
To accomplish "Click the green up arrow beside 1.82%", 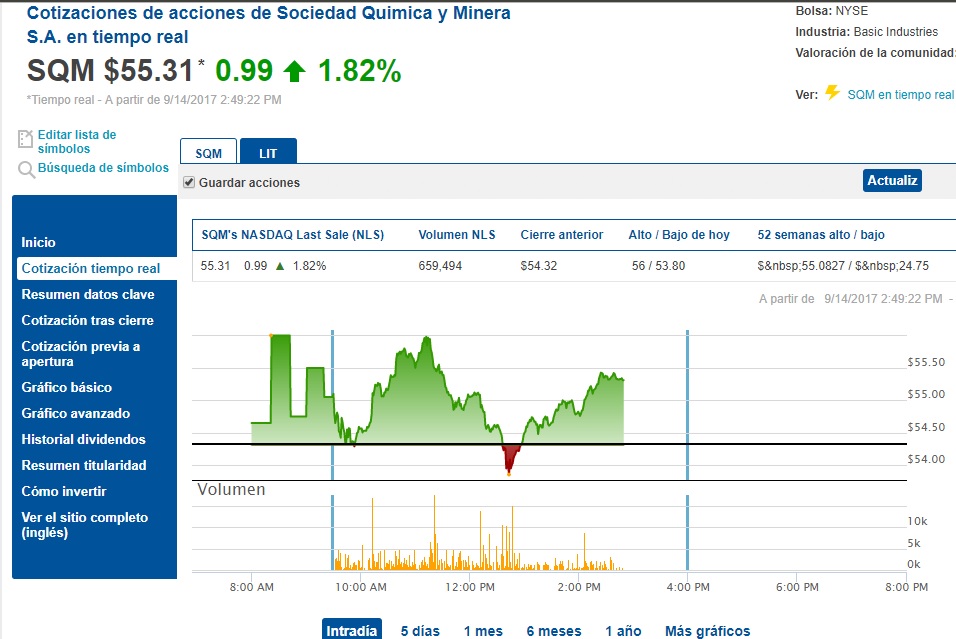I will click(x=294, y=71).
